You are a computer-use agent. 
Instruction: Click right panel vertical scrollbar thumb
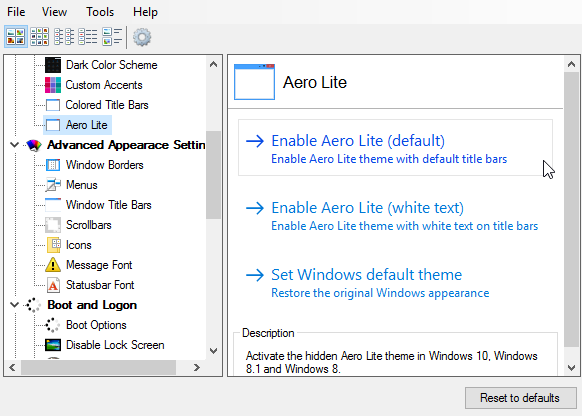(x=572, y=210)
